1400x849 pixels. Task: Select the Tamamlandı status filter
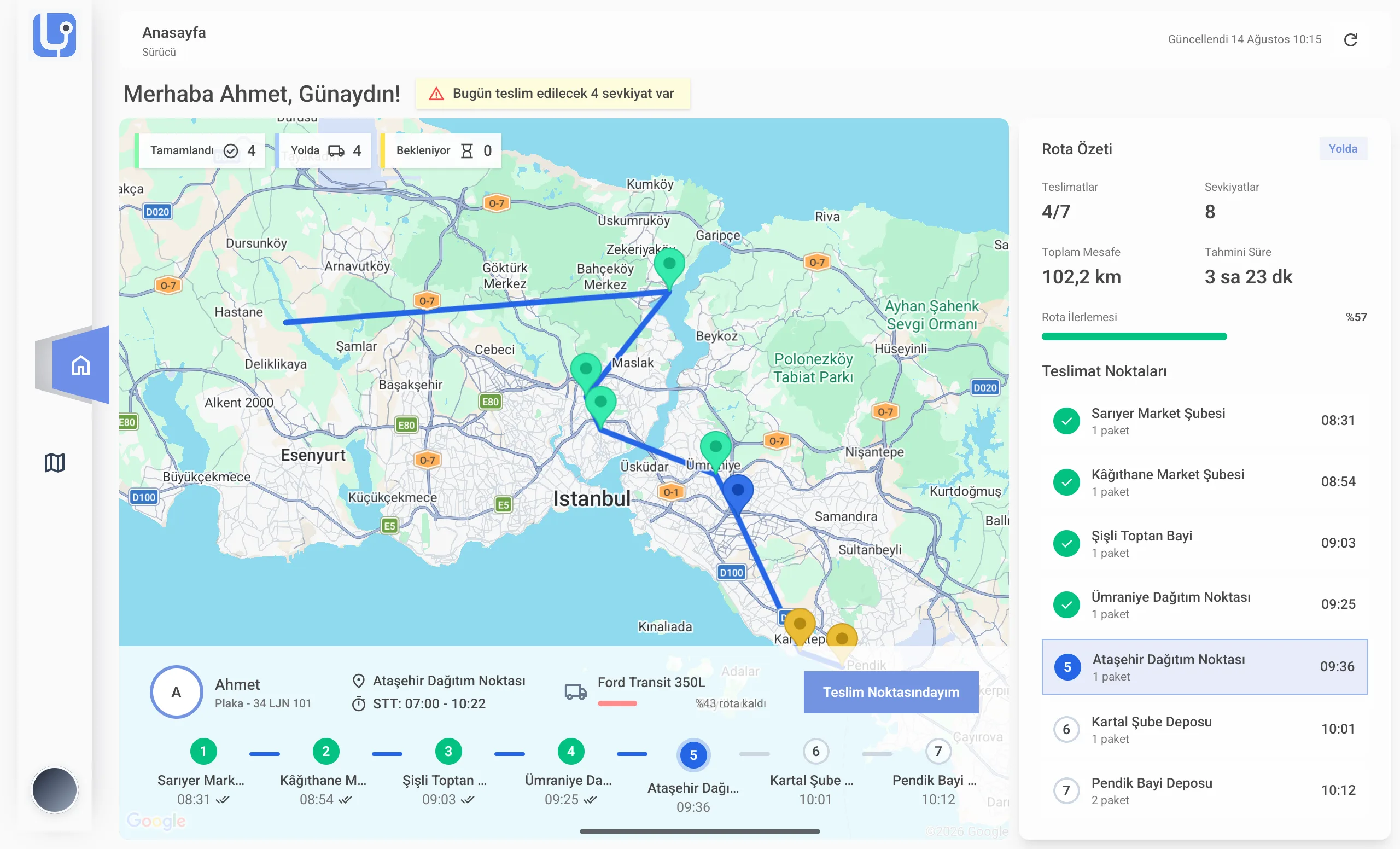(201, 150)
